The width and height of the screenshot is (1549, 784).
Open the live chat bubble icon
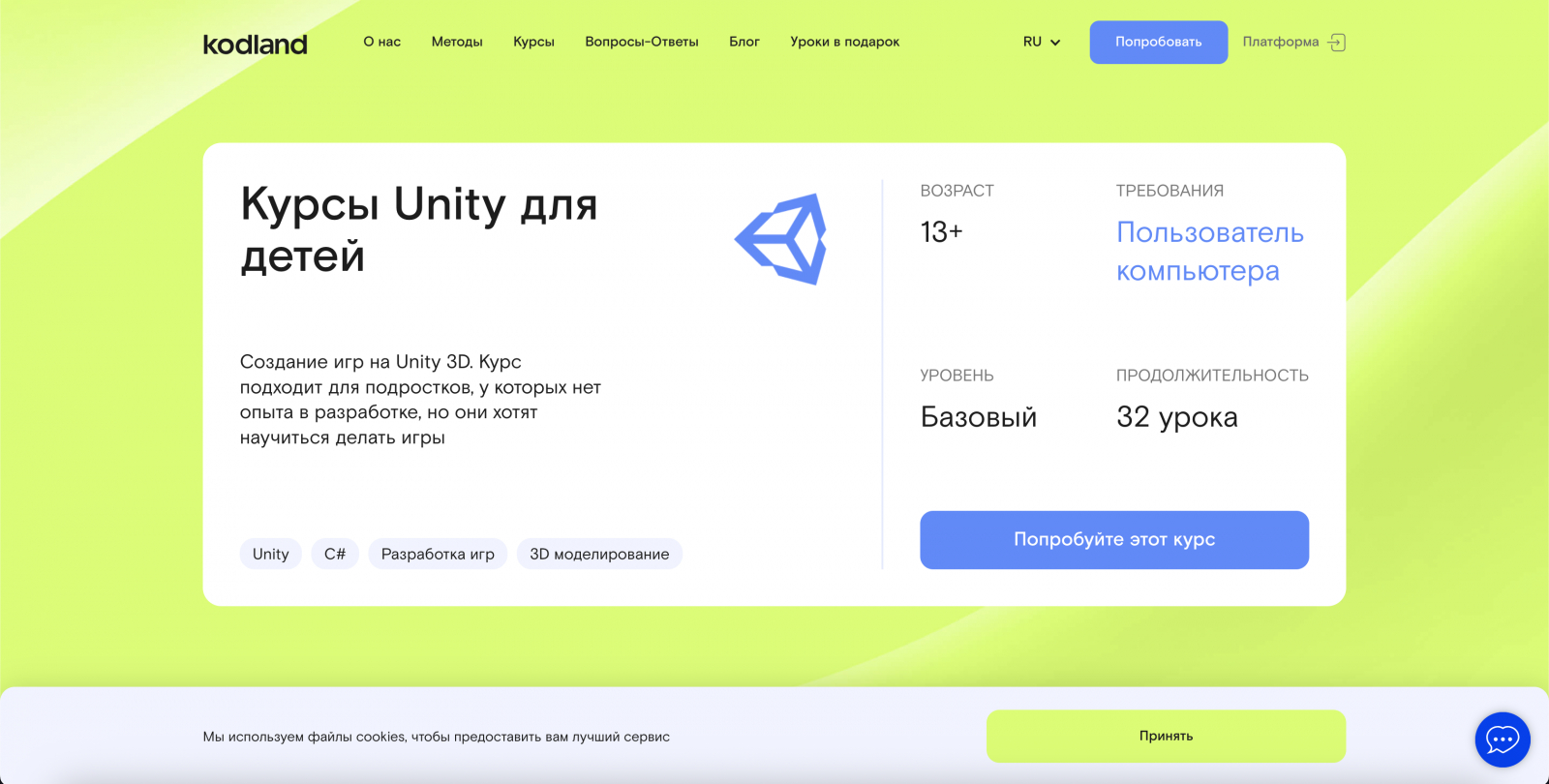pos(1503,740)
